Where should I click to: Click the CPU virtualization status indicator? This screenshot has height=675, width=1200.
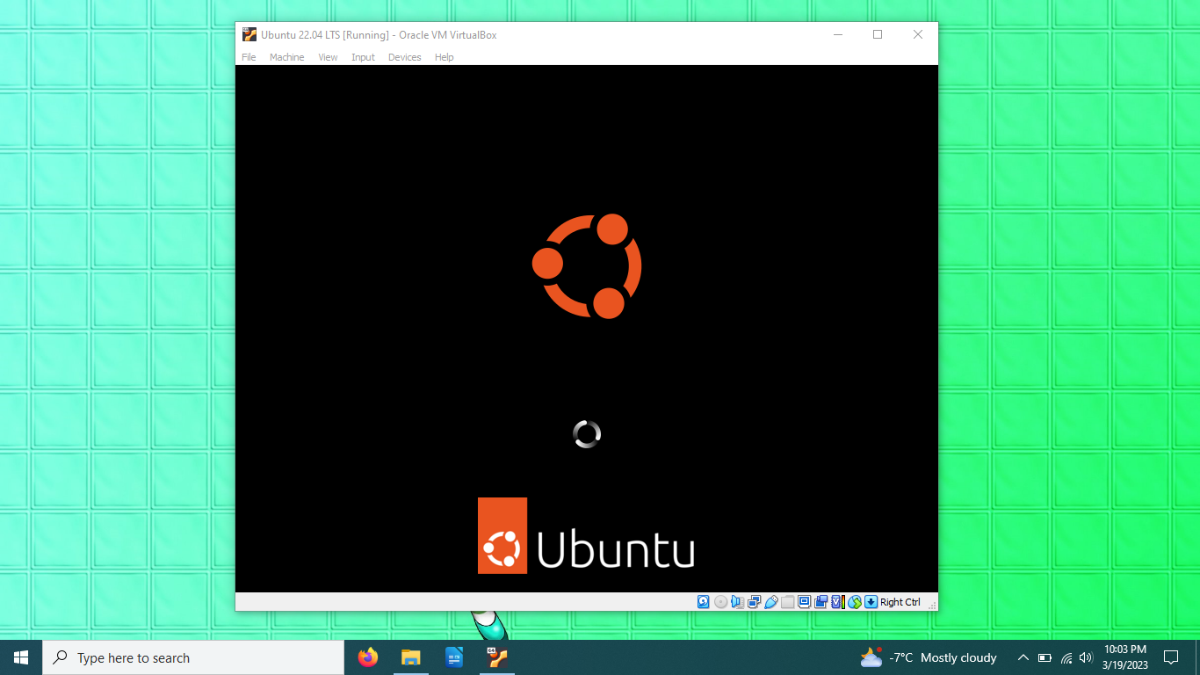click(x=838, y=602)
